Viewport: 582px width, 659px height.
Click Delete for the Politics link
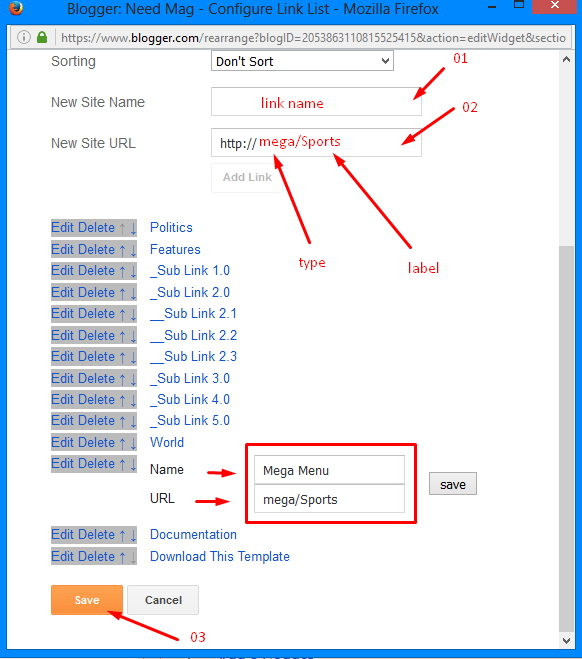click(x=95, y=228)
